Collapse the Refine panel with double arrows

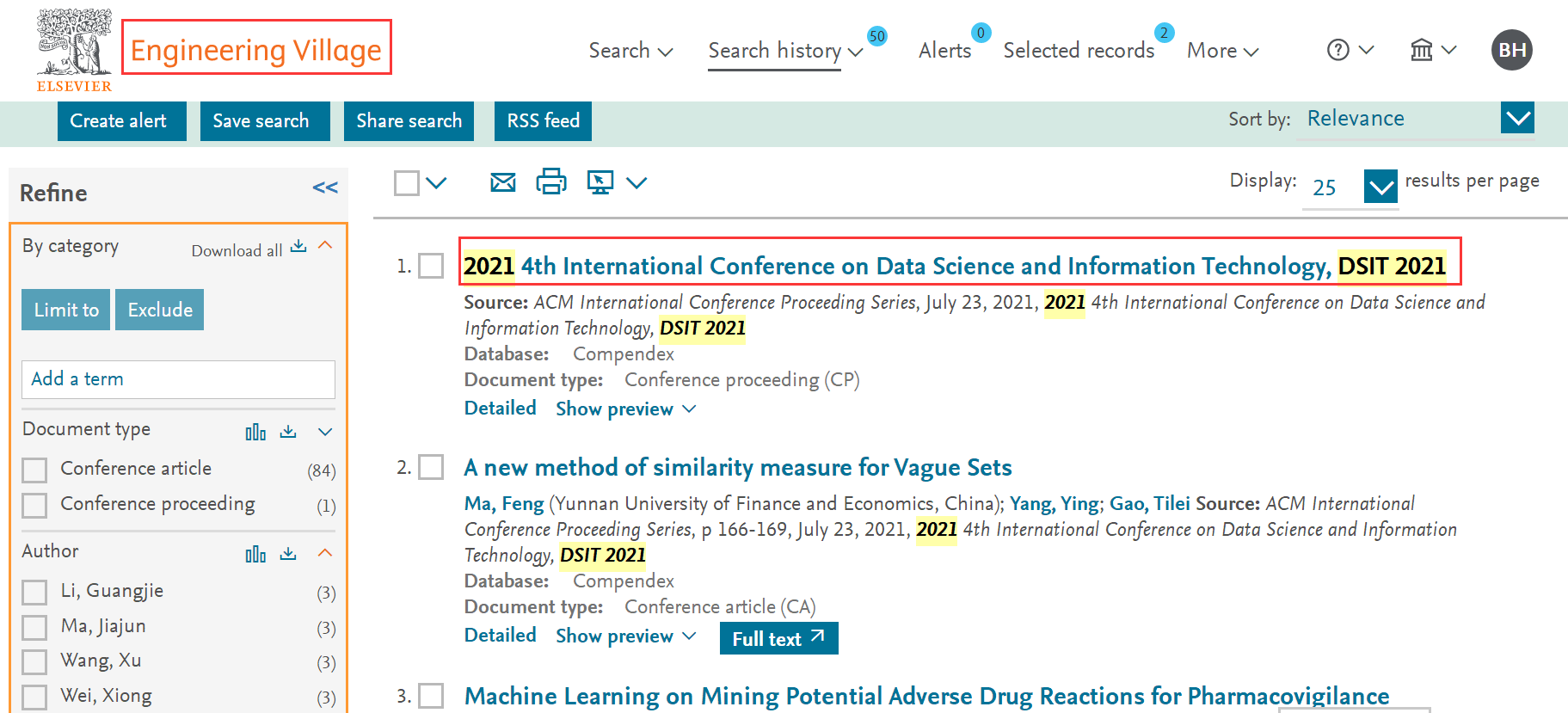pyautogui.click(x=325, y=188)
